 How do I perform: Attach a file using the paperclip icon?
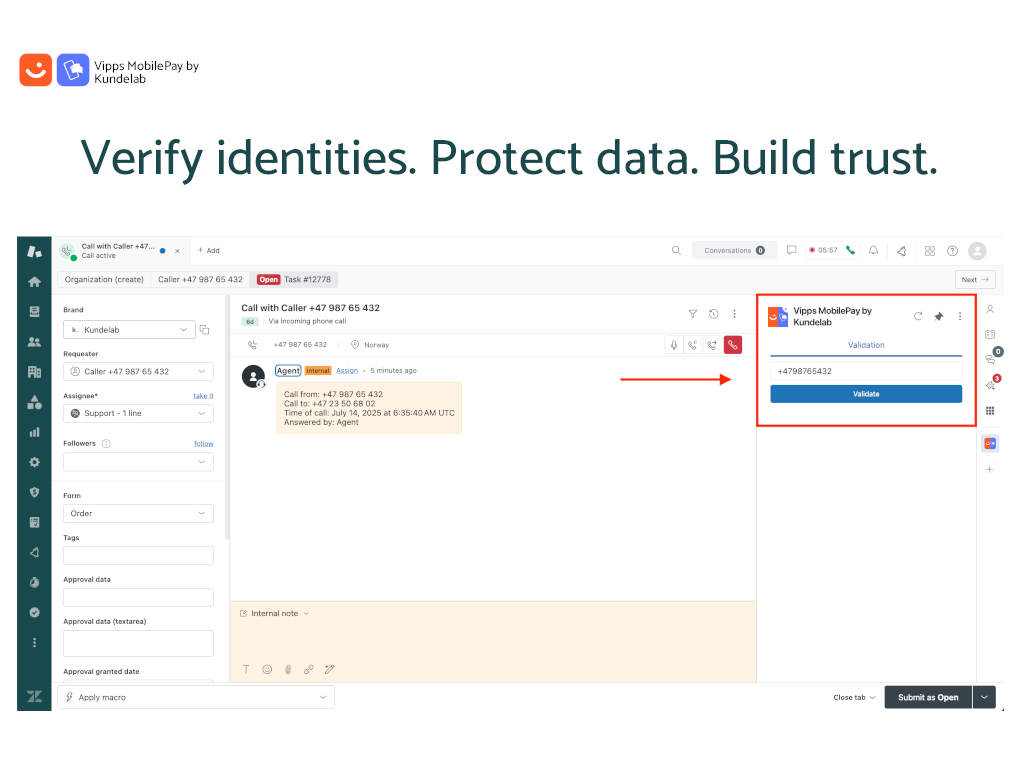289,669
